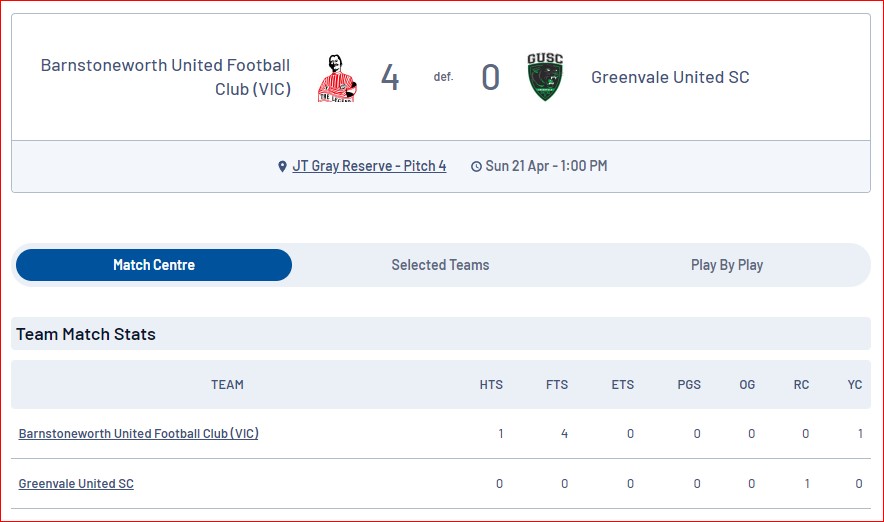884x522 pixels.
Task: Click the Greenvale United GUSC crest
Action: click(x=545, y=77)
